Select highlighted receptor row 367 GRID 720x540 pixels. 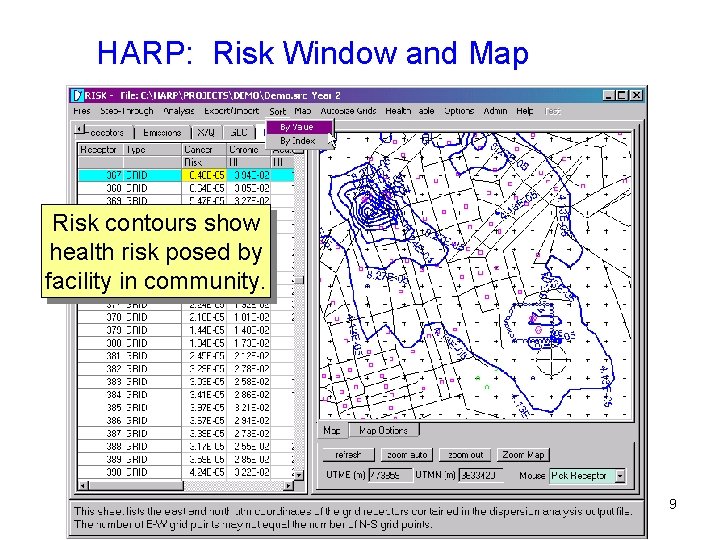coord(186,175)
